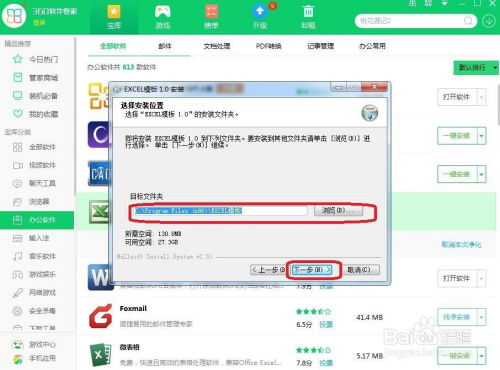Viewport: 500px width, 370px height.
Task: Switch to 全部软件 category tab
Action: click(x=113, y=46)
